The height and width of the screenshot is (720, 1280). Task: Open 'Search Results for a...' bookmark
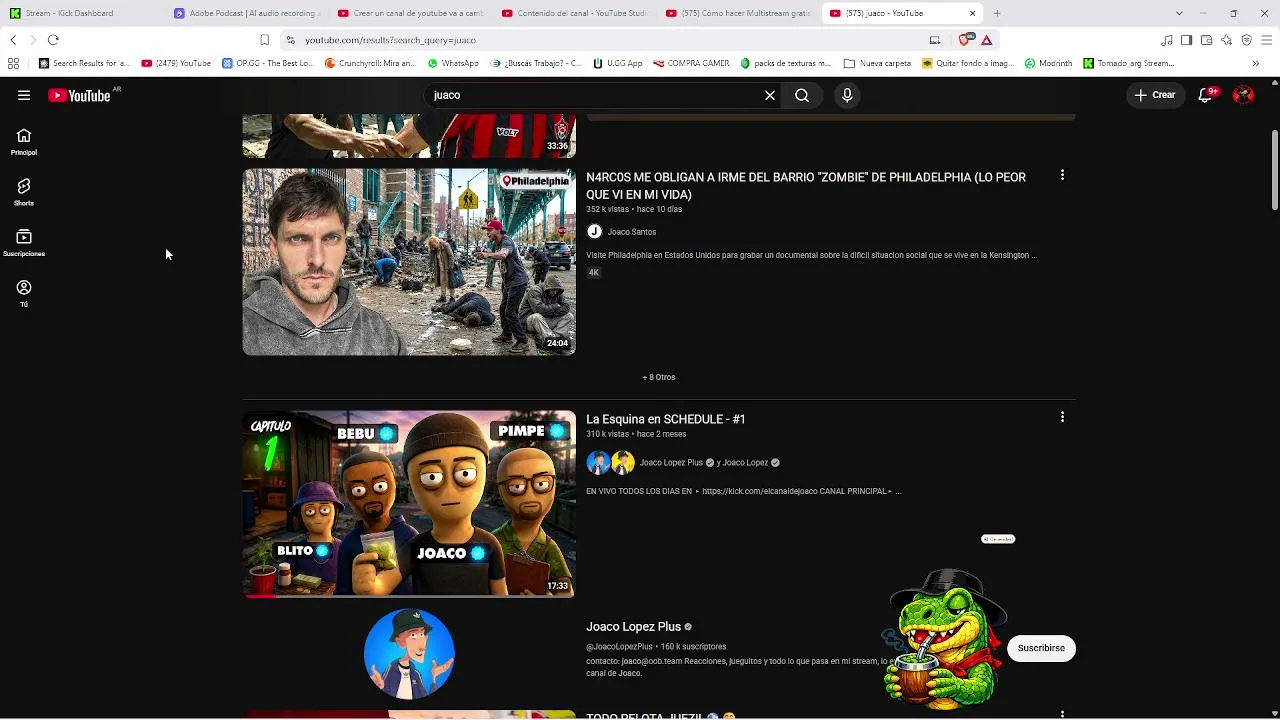[84, 63]
